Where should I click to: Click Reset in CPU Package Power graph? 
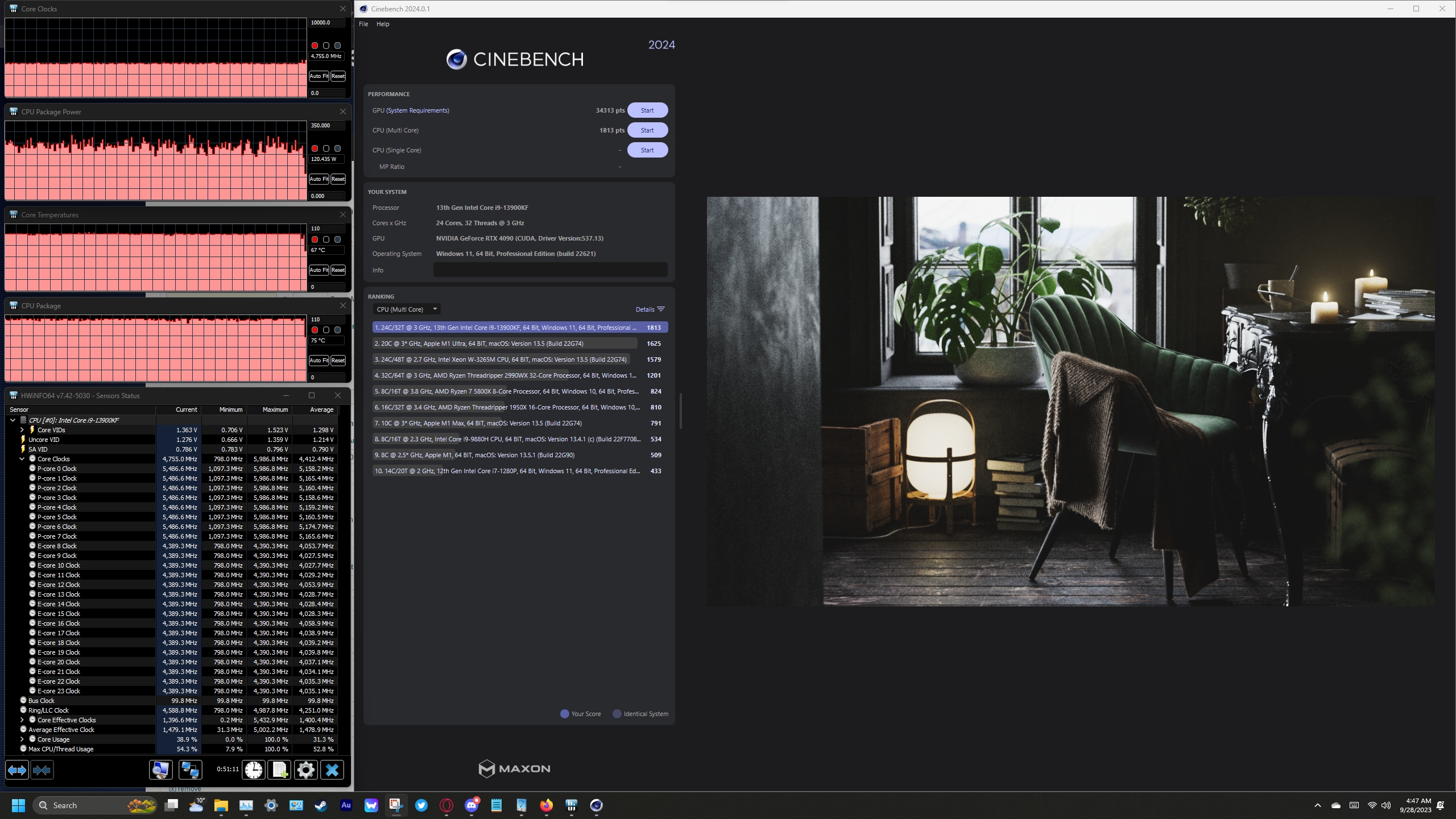pos(338,179)
